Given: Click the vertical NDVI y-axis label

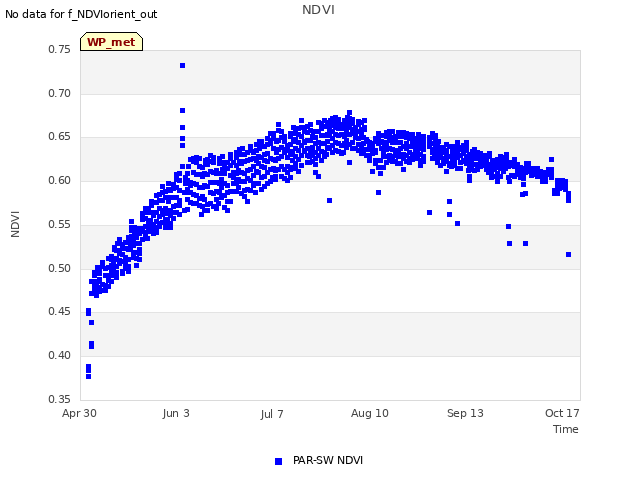Looking at the screenshot, I should point(15,224).
